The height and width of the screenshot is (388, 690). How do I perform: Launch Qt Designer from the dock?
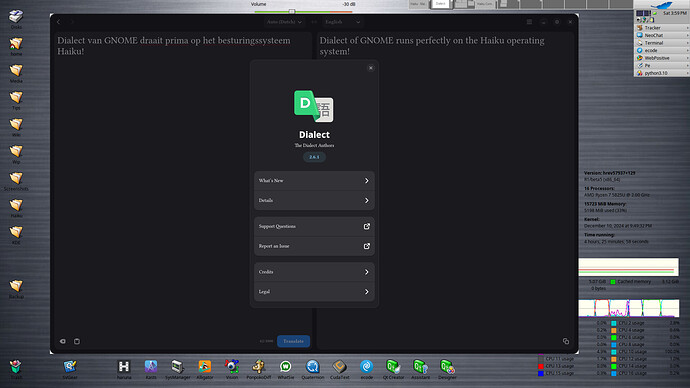[x=447, y=369]
